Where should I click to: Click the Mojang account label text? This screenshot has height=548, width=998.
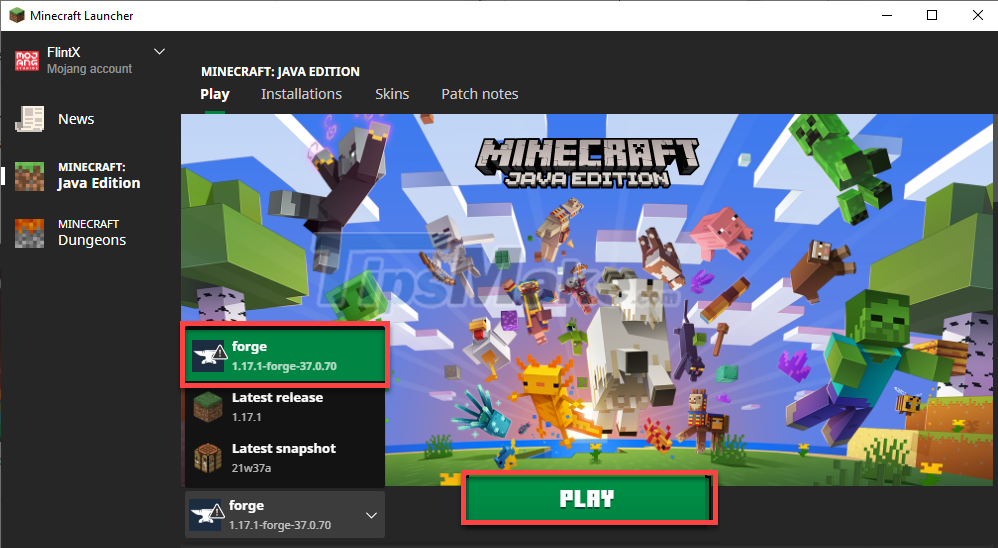click(90, 69)
